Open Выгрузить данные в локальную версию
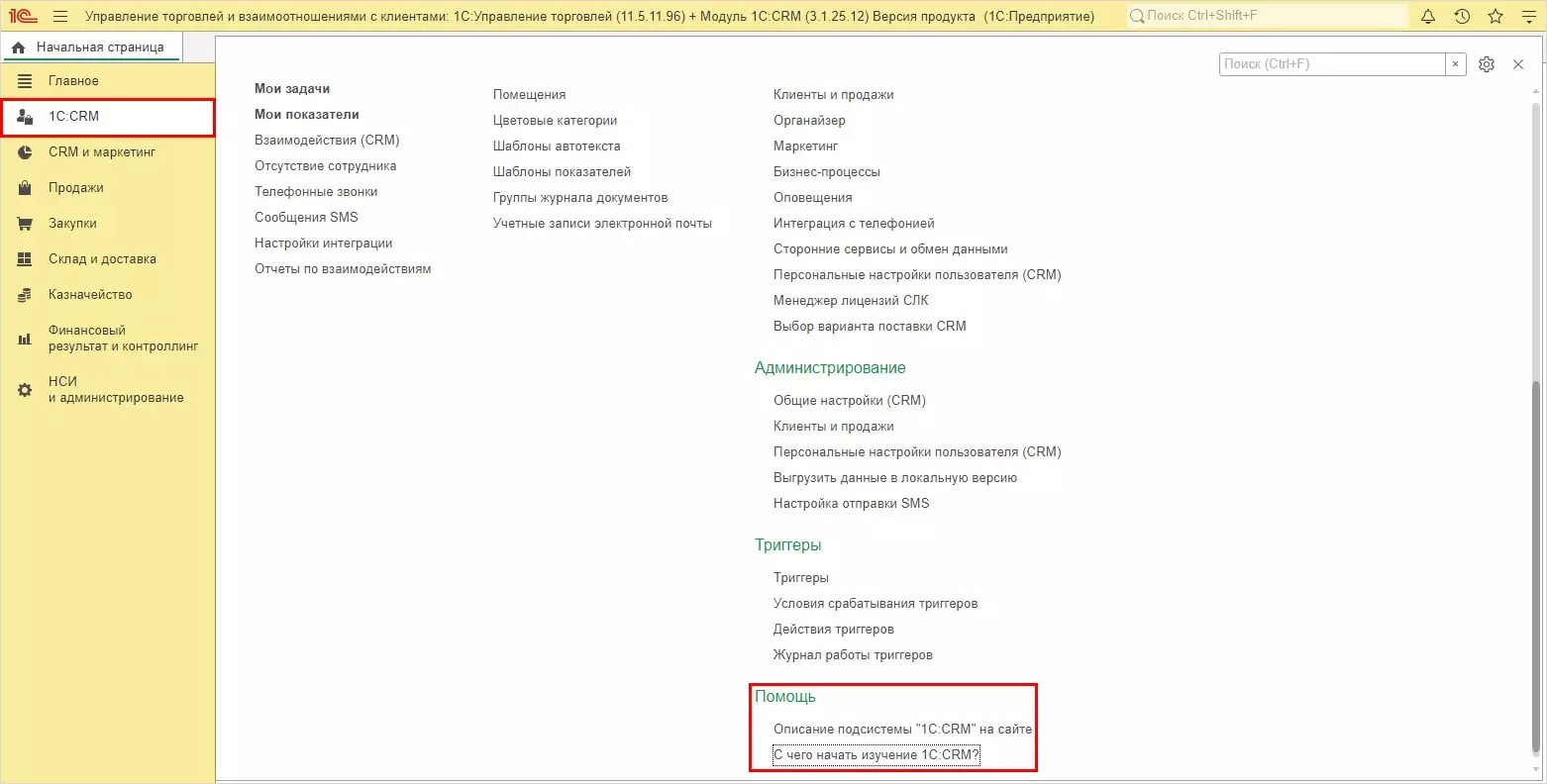This screenshot has height=784, width=1547. [895, 478]
